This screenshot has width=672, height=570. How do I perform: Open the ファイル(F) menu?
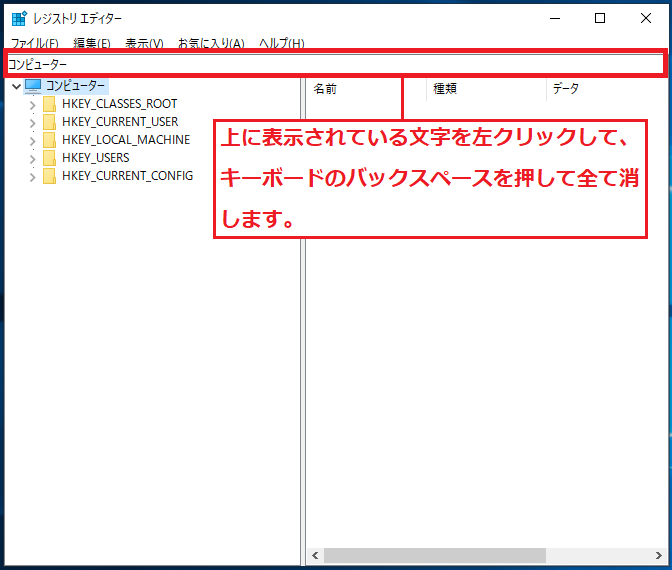tap(34, 43)
